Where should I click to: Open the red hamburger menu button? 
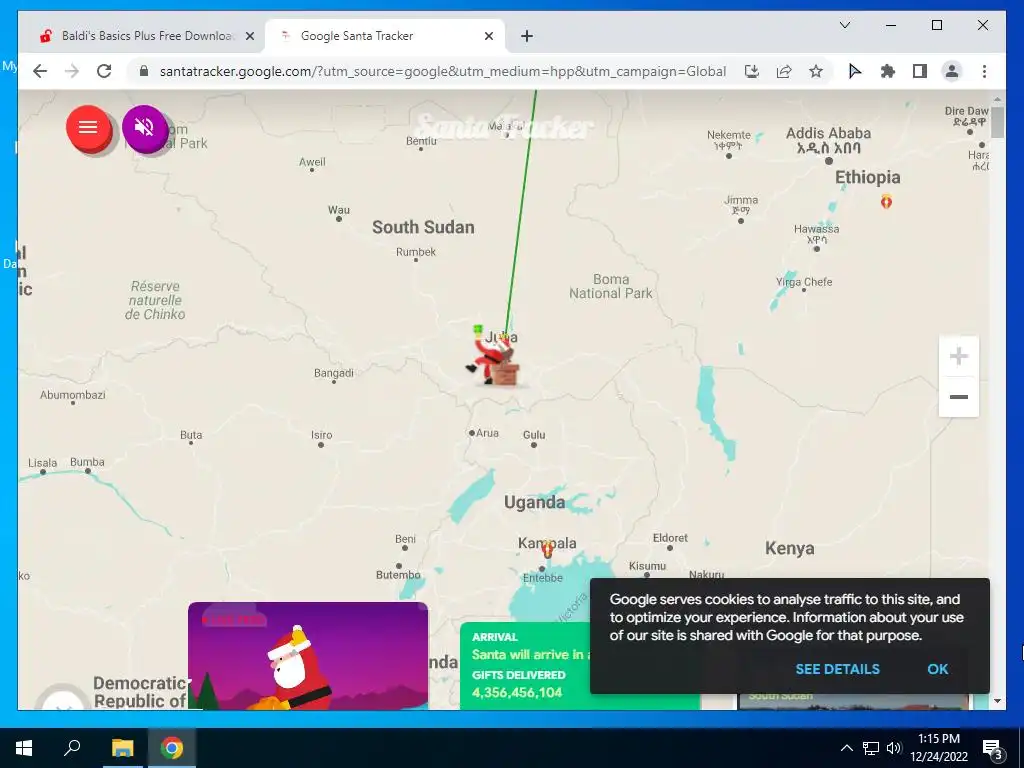pos(88,127)
